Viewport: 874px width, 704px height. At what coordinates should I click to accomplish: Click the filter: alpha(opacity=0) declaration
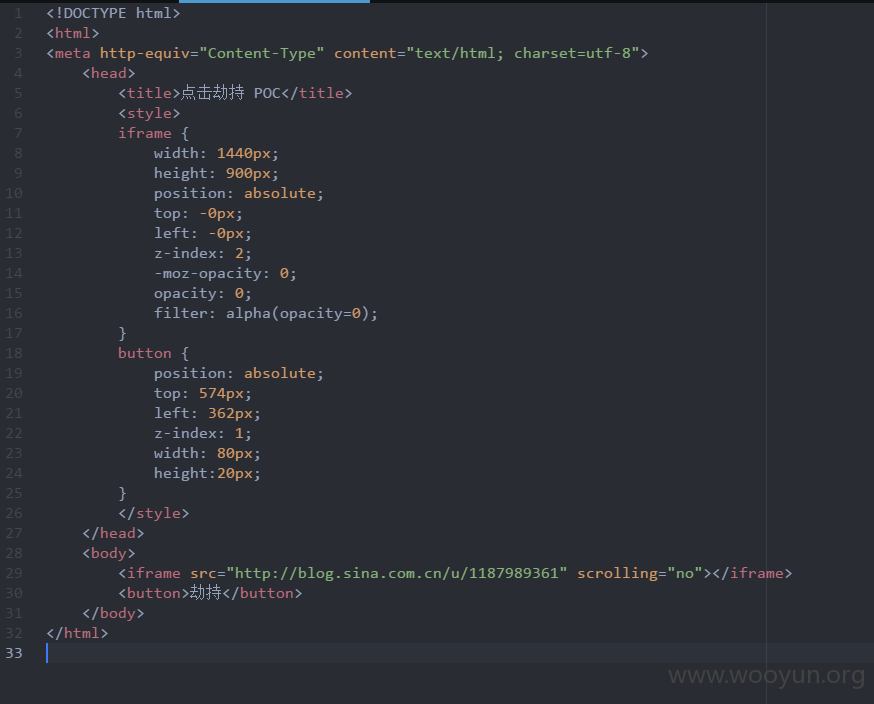point(266,313)
